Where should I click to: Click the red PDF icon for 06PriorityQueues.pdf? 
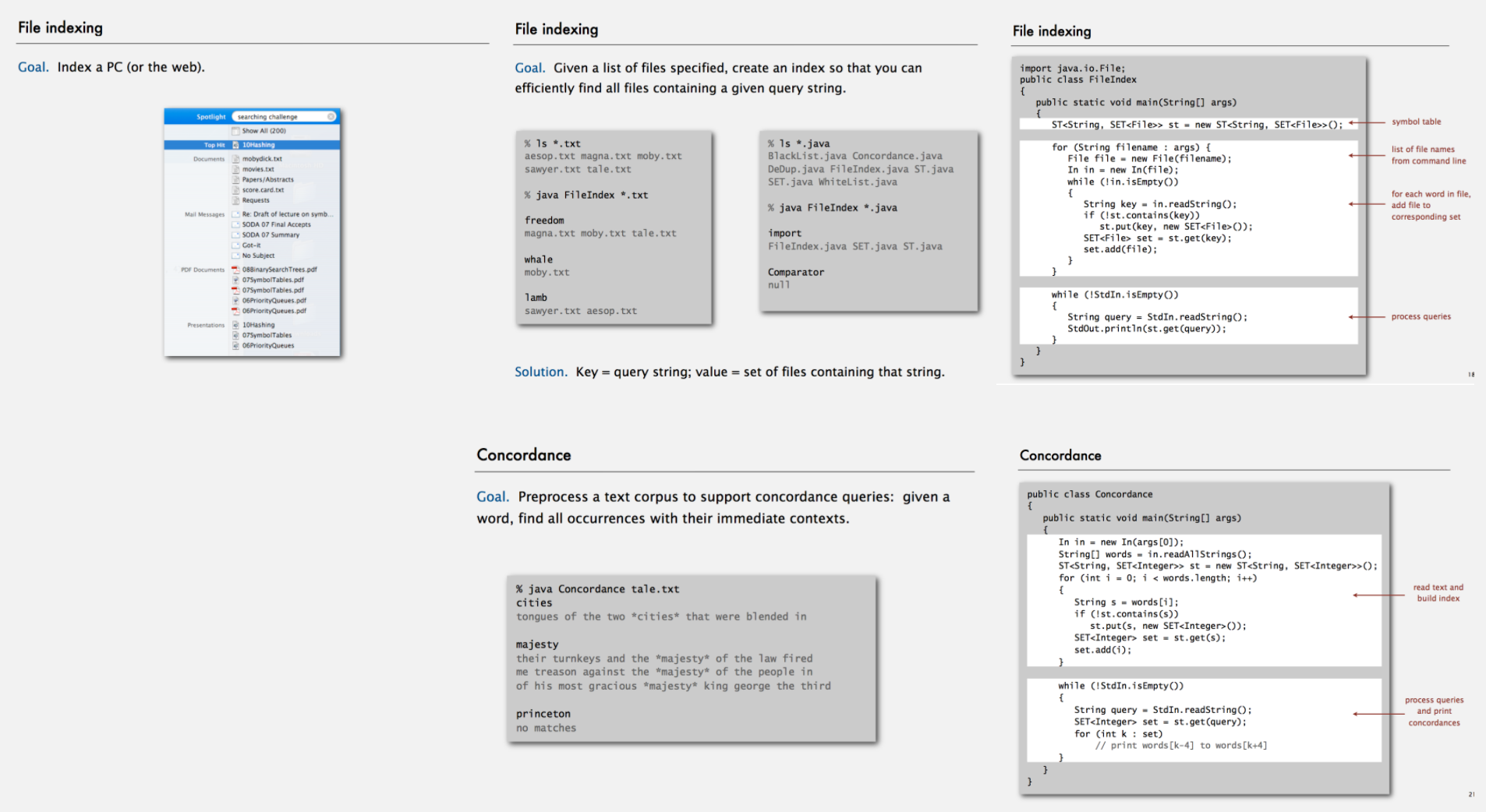coord(235,311)
